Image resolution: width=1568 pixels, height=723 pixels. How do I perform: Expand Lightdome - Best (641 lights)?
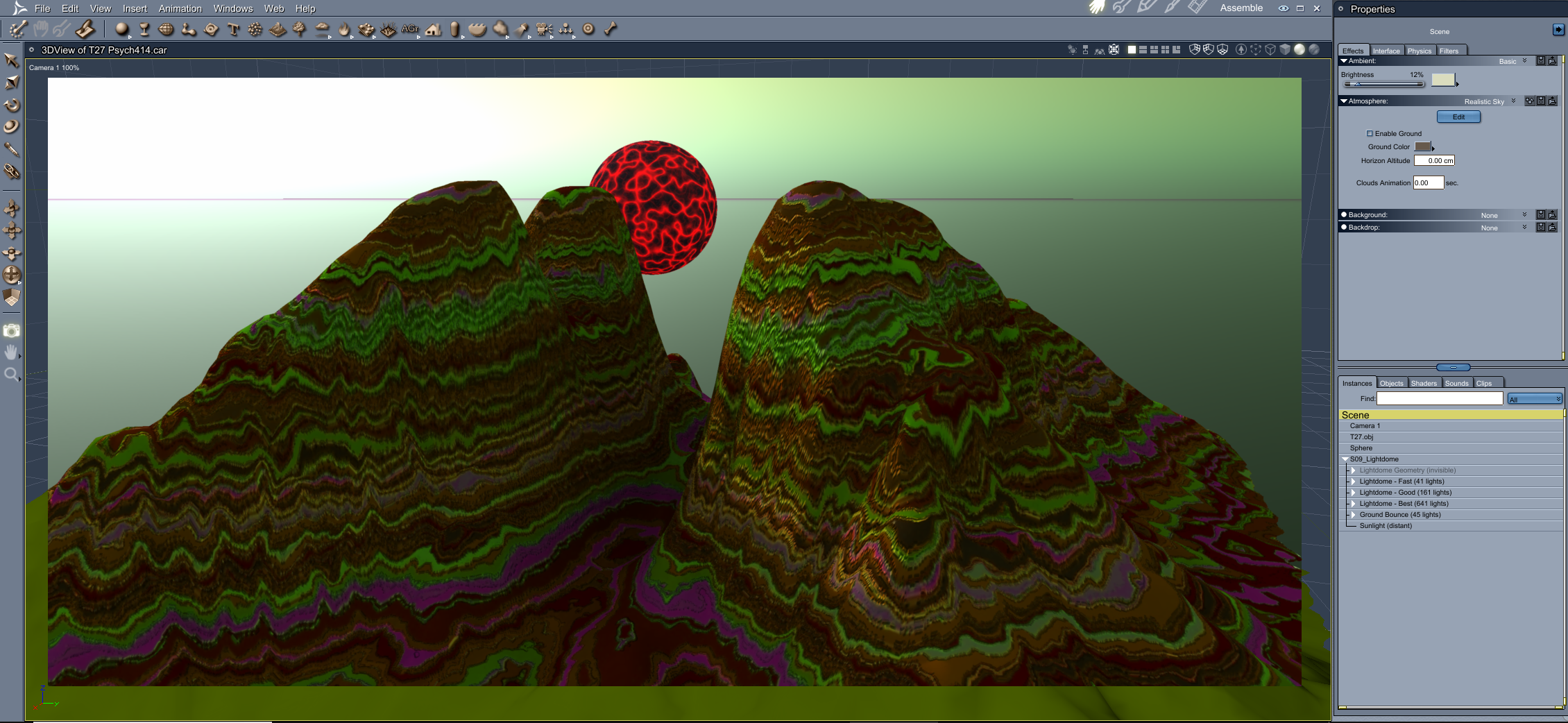click(x=1353, y=504)
